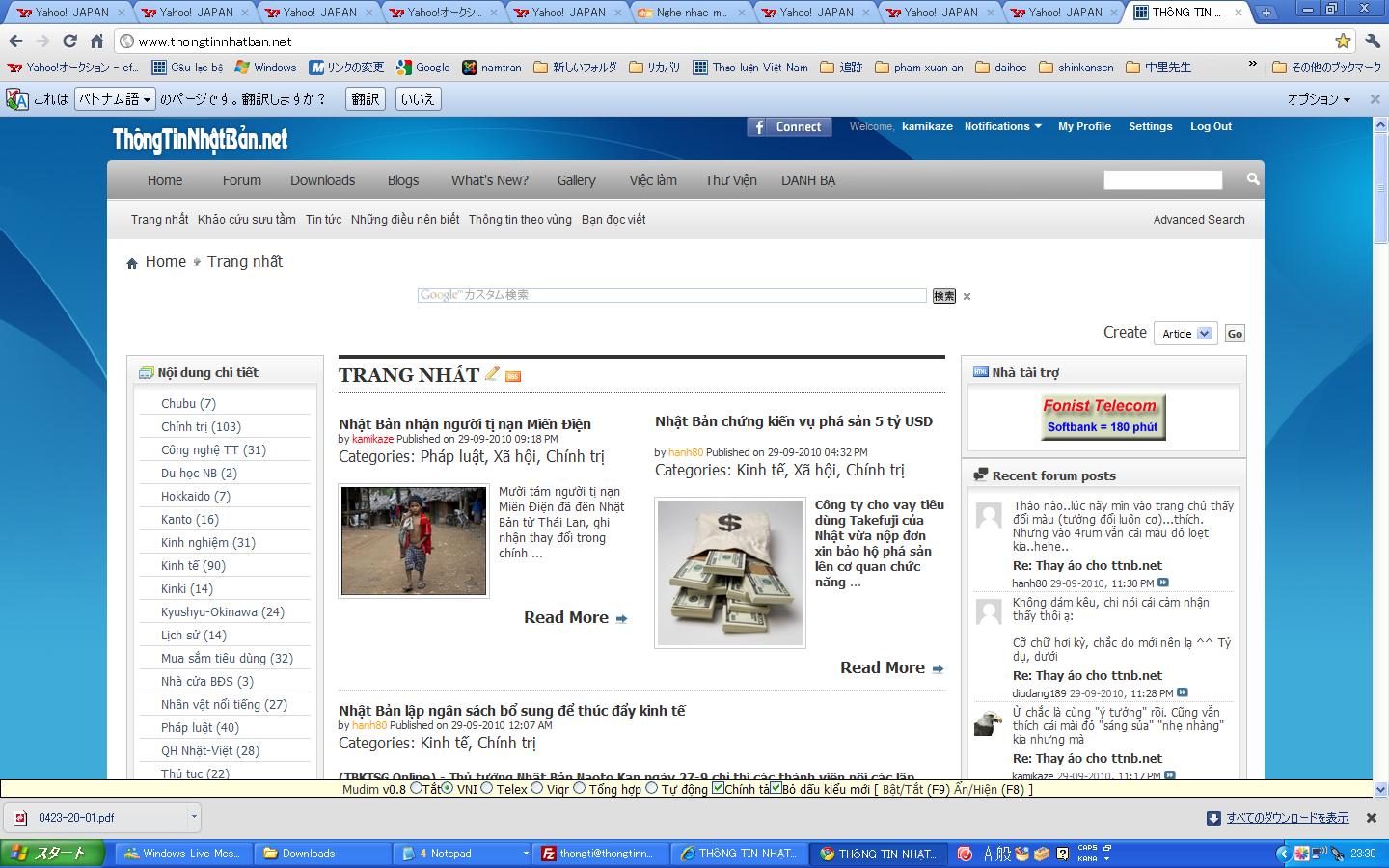This screenshot has height=868, width=1389.
Task: Go to hanh80's latest post arrow icon
Action: (1163, 583)
